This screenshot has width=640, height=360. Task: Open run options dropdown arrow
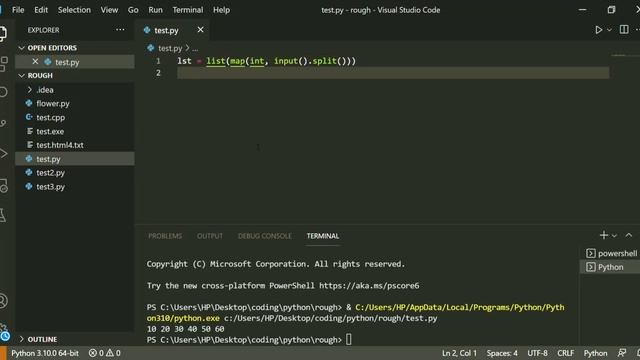pos(609,30)
